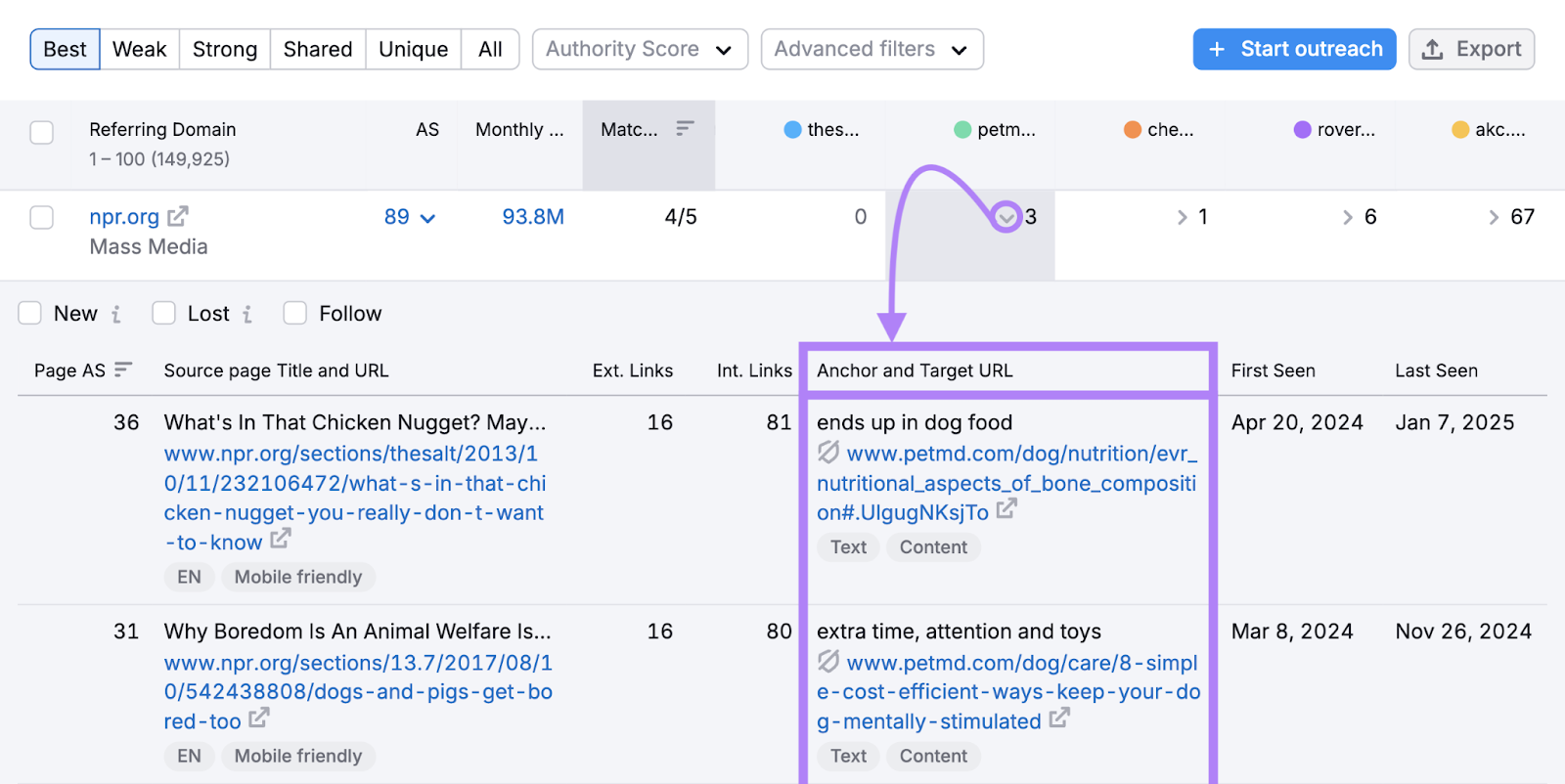Open chicken nugget source page external icon
Viewport: 1565px width, 784px height.
tap(281, 539)
